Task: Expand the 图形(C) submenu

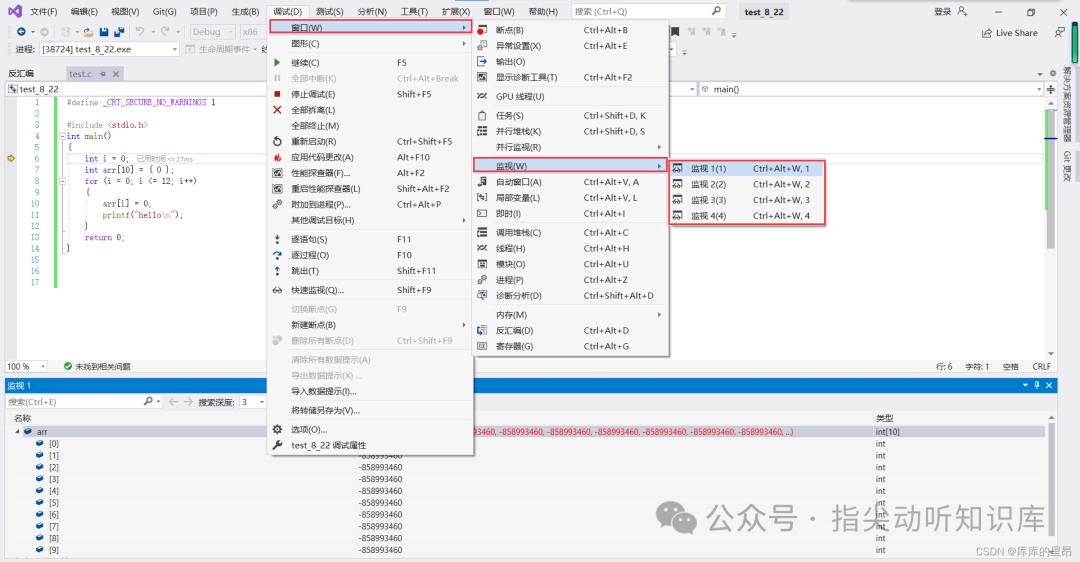Action: [371, 43]
